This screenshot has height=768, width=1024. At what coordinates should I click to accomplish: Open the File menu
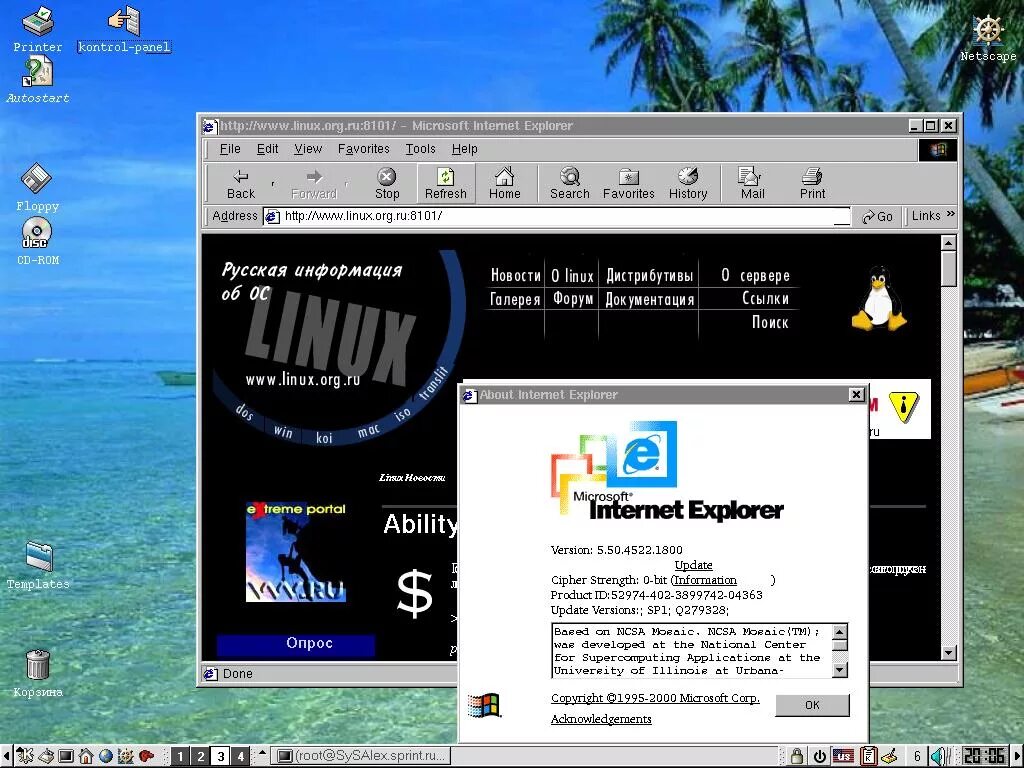point(230,149)
